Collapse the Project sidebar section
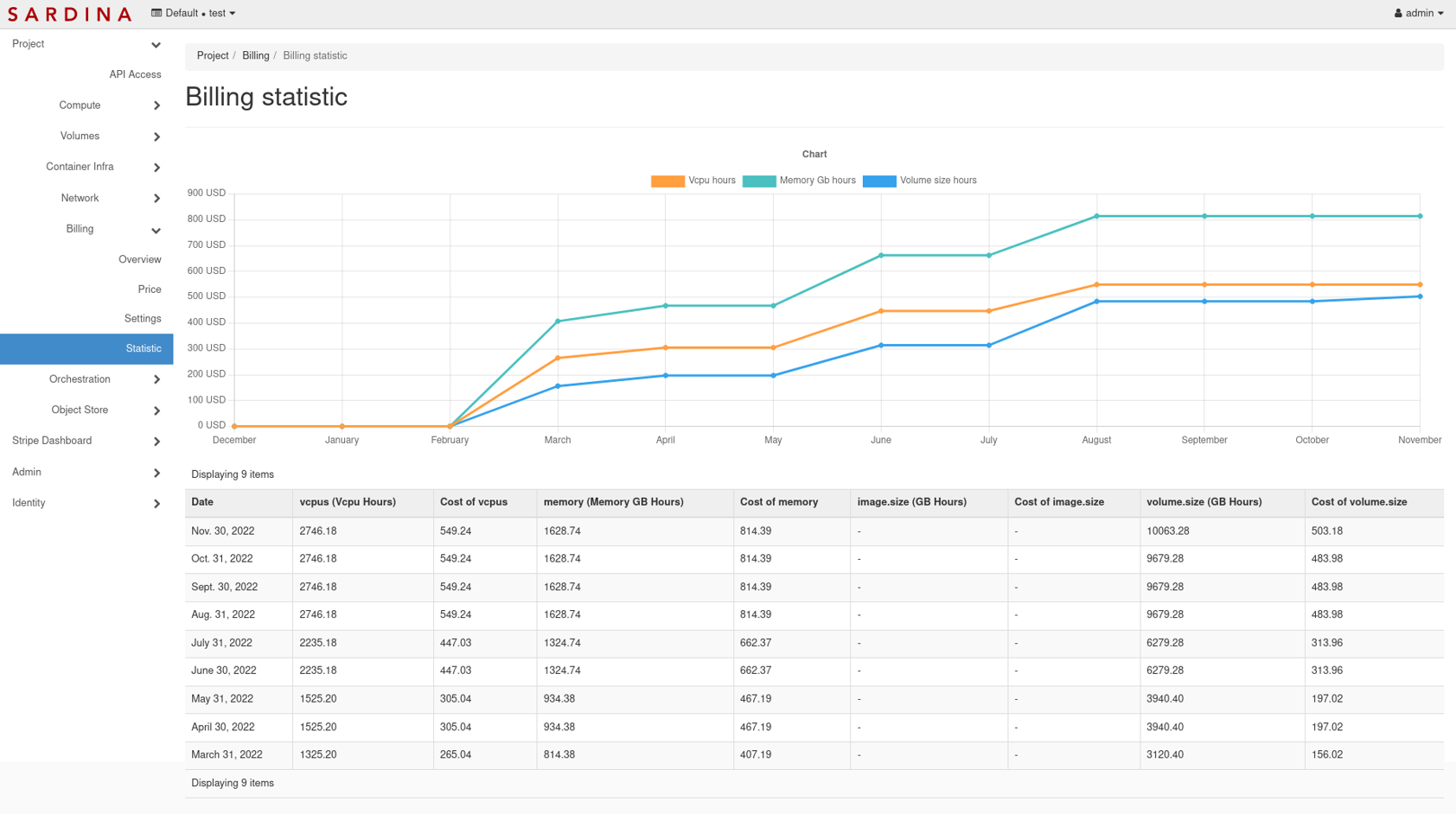 tap(156, 45)
